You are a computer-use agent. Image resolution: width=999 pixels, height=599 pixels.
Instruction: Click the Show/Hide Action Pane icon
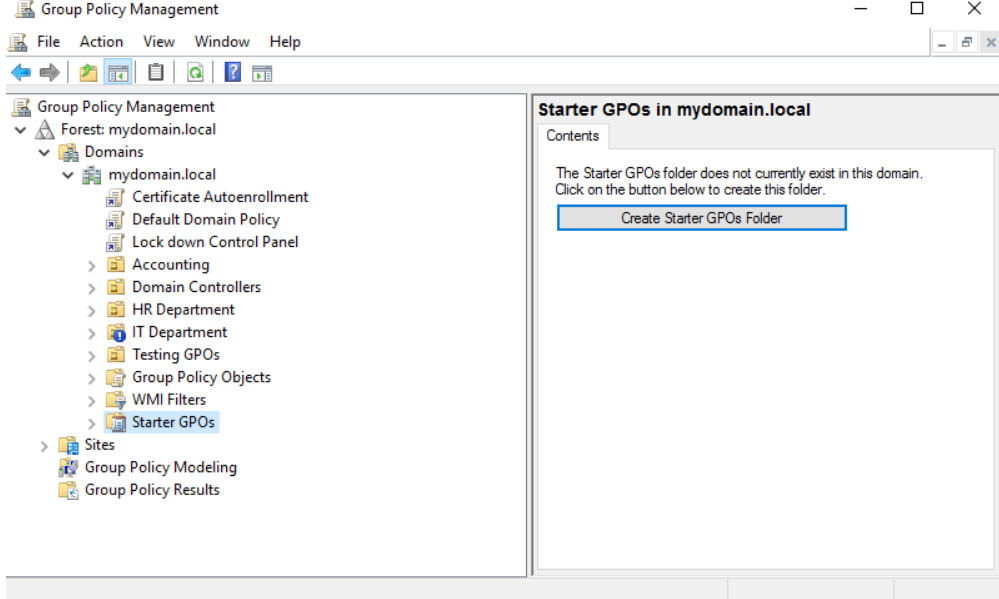(x=262, y=72)
